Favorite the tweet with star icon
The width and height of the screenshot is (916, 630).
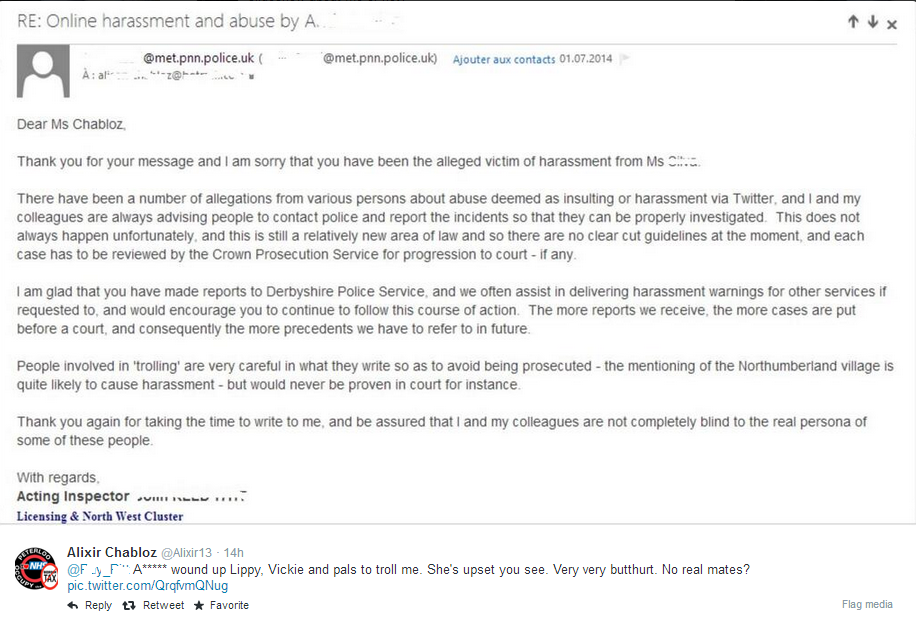(221, 605)
